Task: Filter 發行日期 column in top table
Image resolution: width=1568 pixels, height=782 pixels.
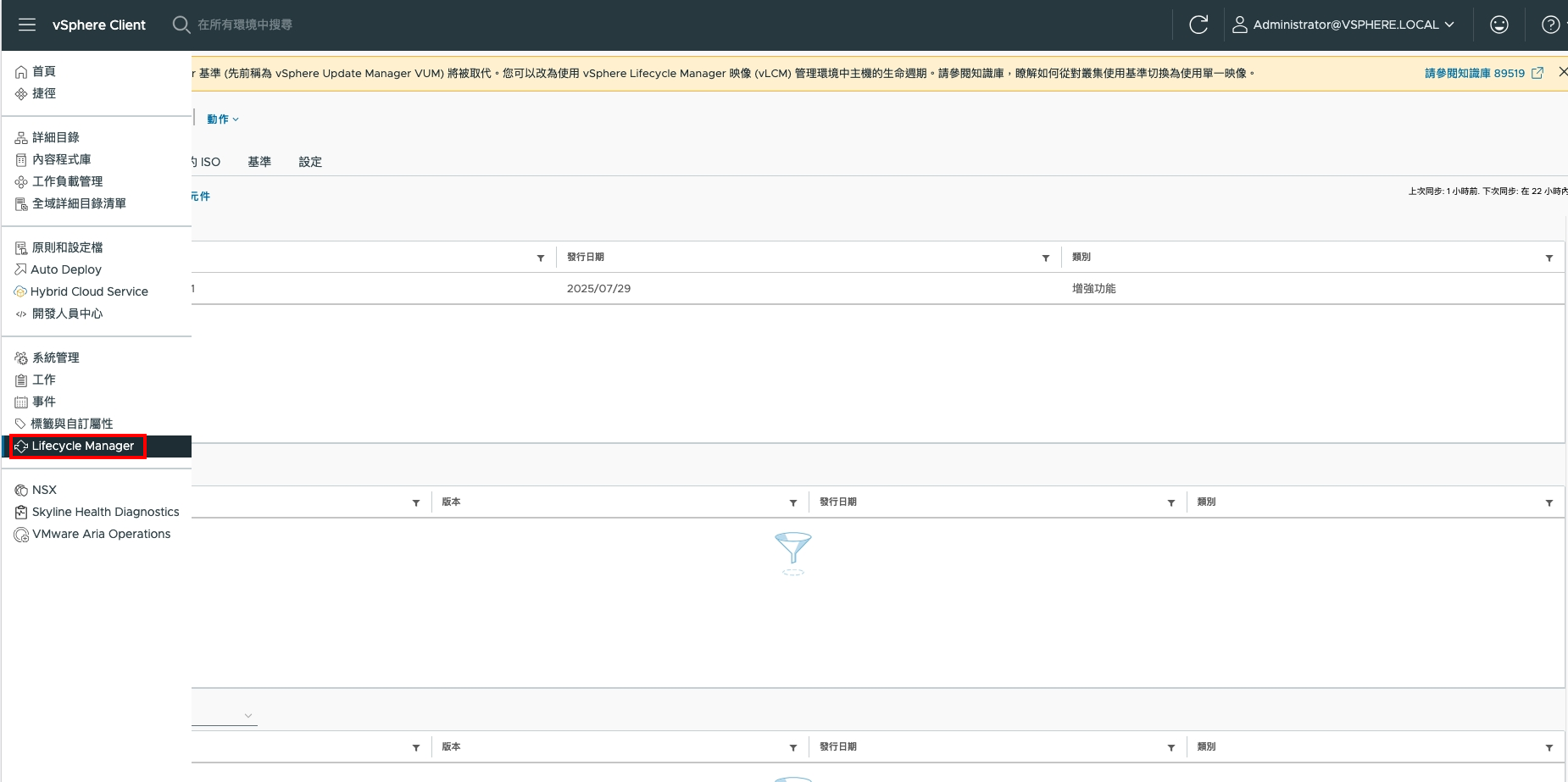Action: coord(1046,258)
